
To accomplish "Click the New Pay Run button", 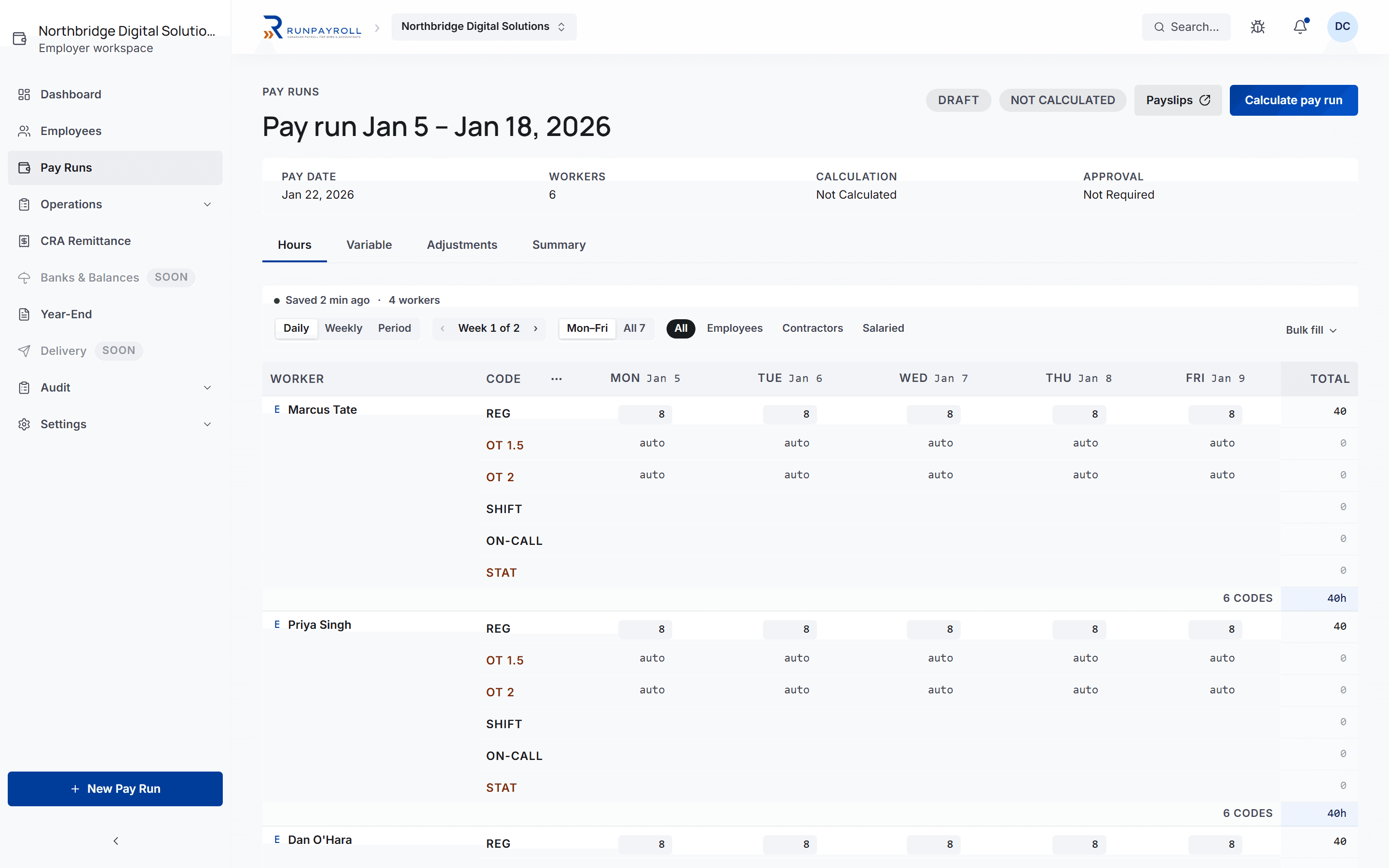I will pyautogui.click(x=115, y=789).
